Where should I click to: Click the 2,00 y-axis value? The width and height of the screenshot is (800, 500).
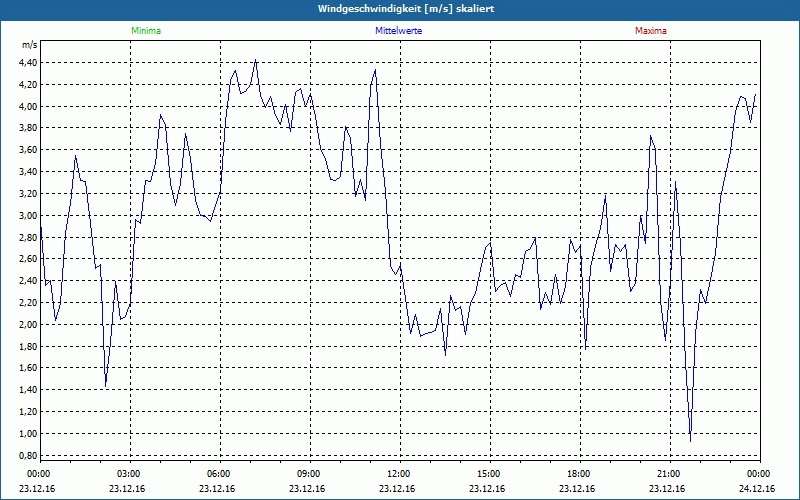(29, 325)
